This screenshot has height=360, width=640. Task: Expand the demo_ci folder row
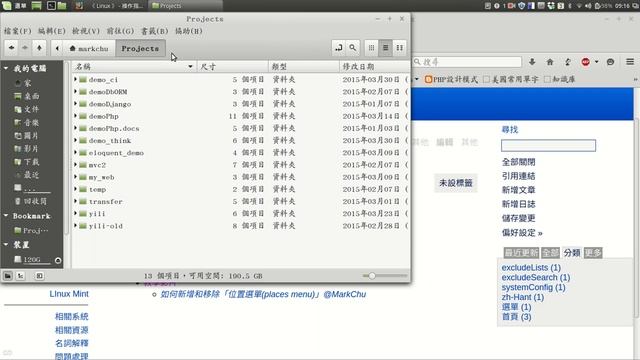[x=76, y=79]
